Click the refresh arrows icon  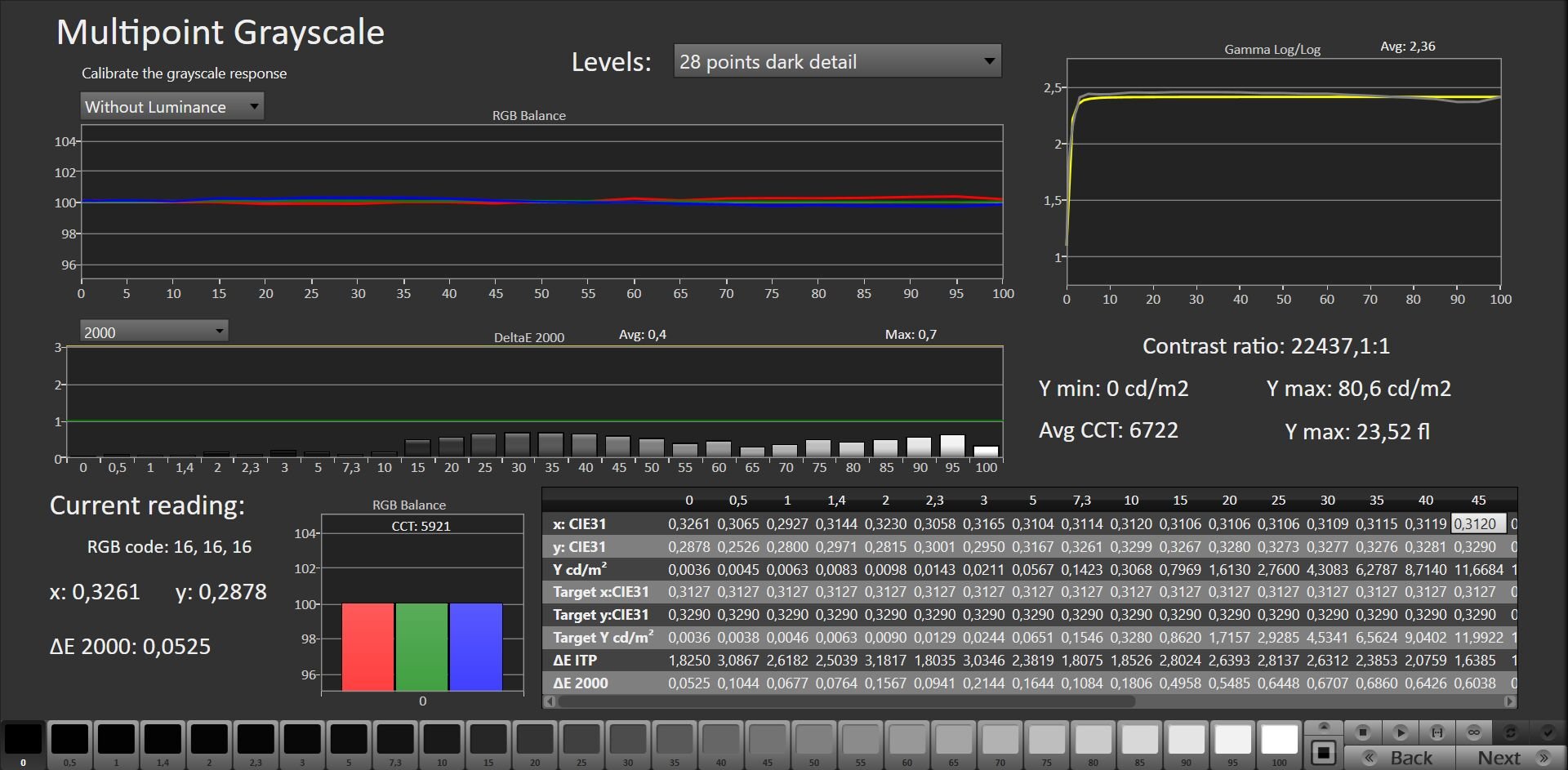click(1511, 732)
